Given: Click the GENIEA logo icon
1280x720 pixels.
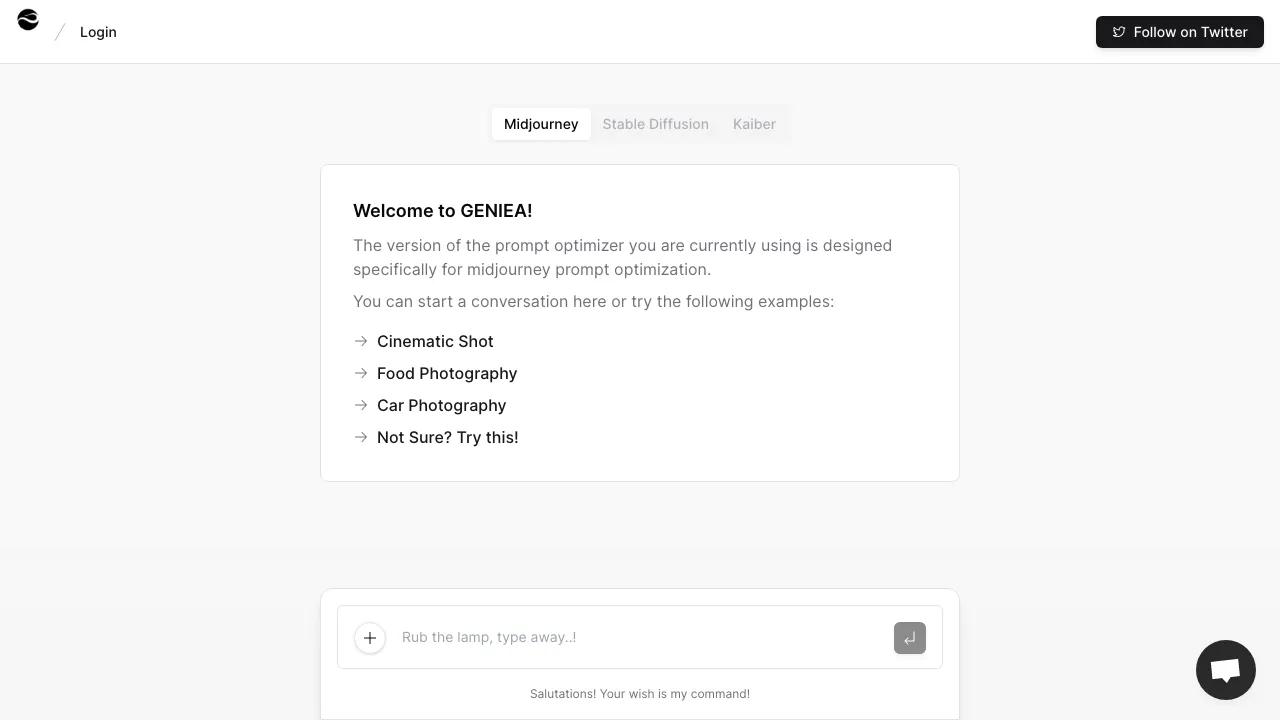Looking at the screenshot, I should [x=28, y=20].
